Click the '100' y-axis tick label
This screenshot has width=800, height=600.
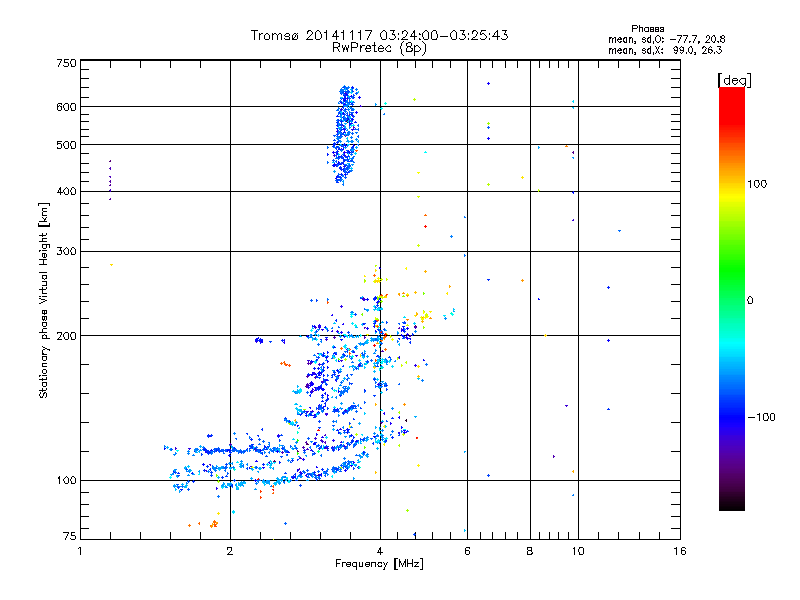[66, 480]
